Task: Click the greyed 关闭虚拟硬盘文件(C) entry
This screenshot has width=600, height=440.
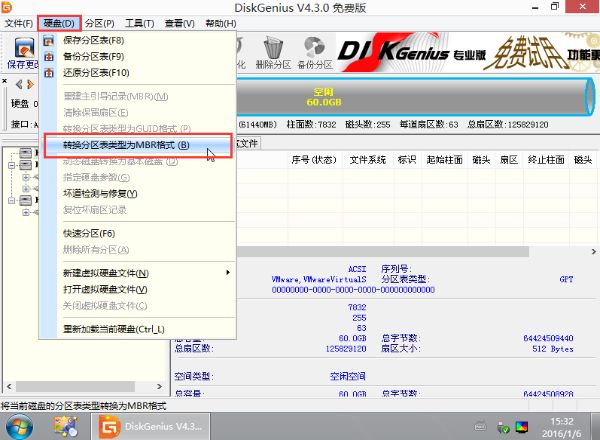Action: click(x=138, y=305)
